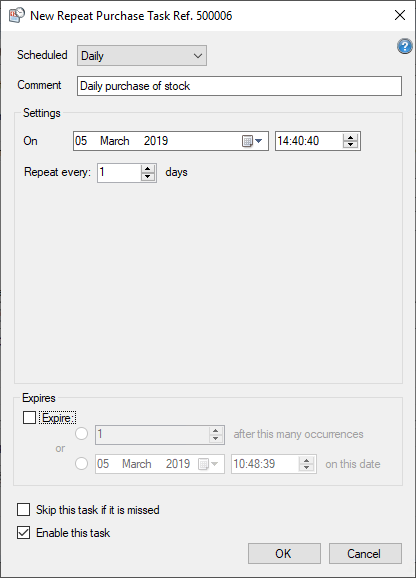
Task: Click OK to save the task
Action: coord(284,553)
